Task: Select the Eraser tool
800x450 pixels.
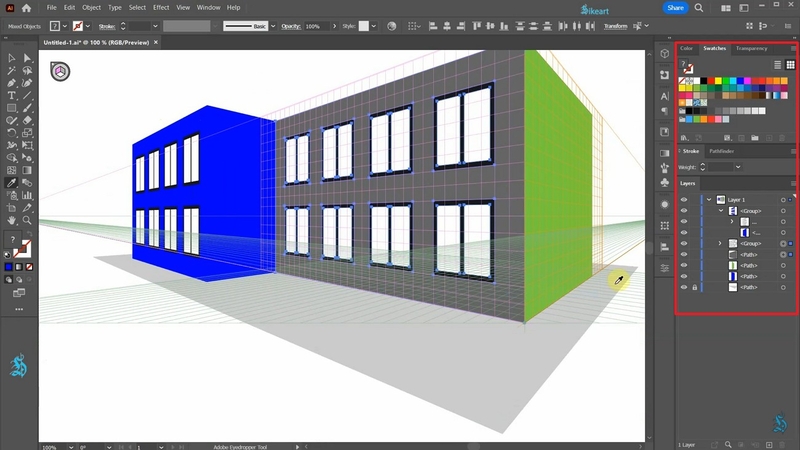Action: pyautogui.click(x=27, y=120)
